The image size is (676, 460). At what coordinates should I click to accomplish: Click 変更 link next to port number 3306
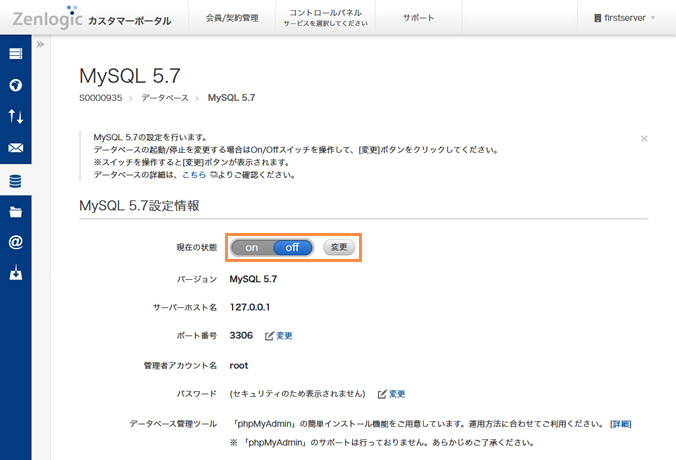(279, 336)
